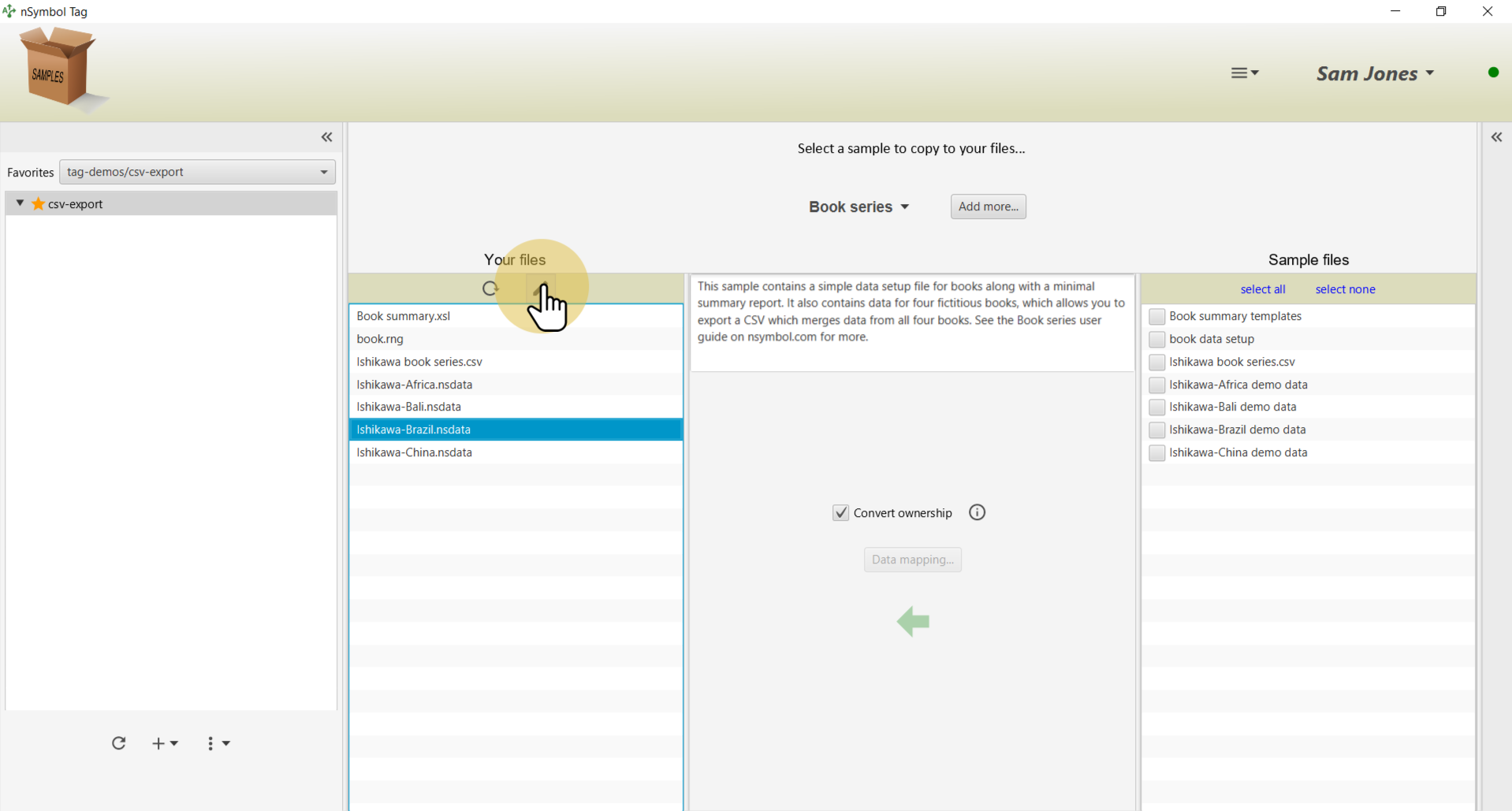Open the three-dot more options menu
Viewport: 1512px width, 811px height.
point(218,743)
